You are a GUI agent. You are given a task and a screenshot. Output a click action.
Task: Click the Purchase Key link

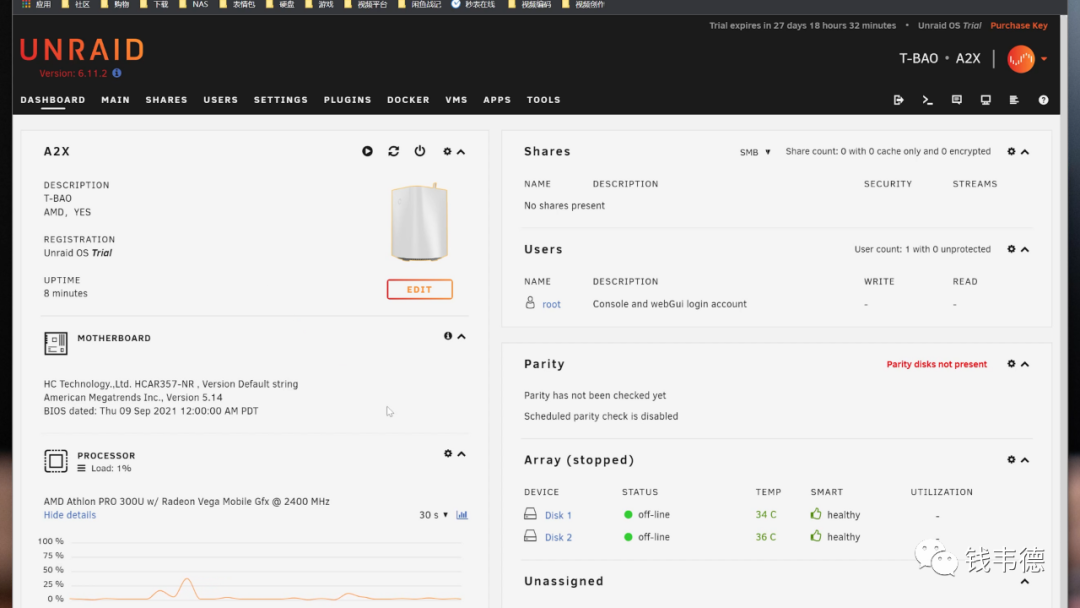[x=1019, y=25]
